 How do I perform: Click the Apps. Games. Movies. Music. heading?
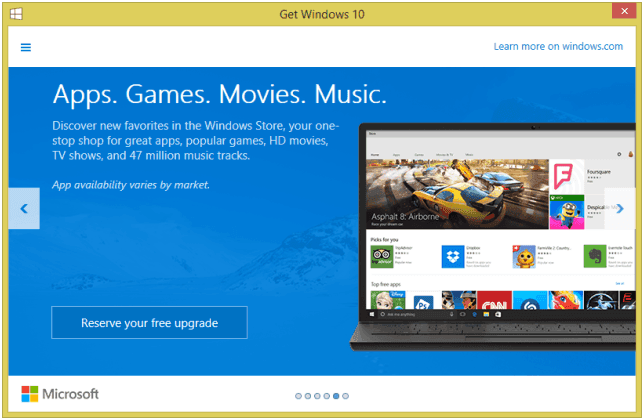click(x=220, y=94)
